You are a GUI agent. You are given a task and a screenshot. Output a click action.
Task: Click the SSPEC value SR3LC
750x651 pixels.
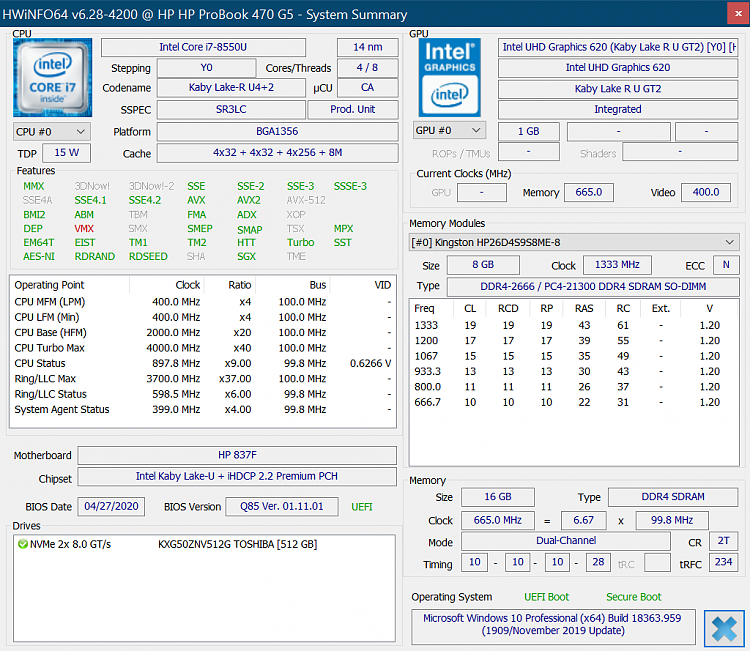point(231,109)
